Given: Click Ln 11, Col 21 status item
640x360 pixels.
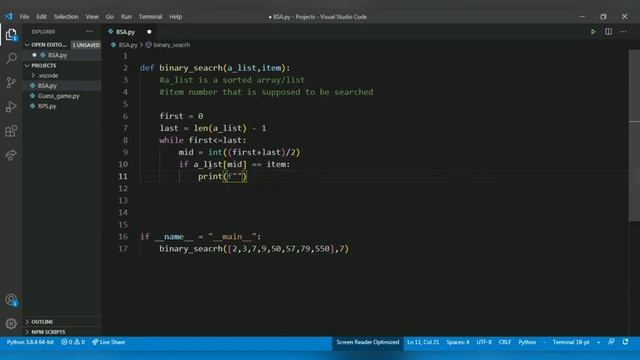Looking at the screenshot, I should 423,342.
